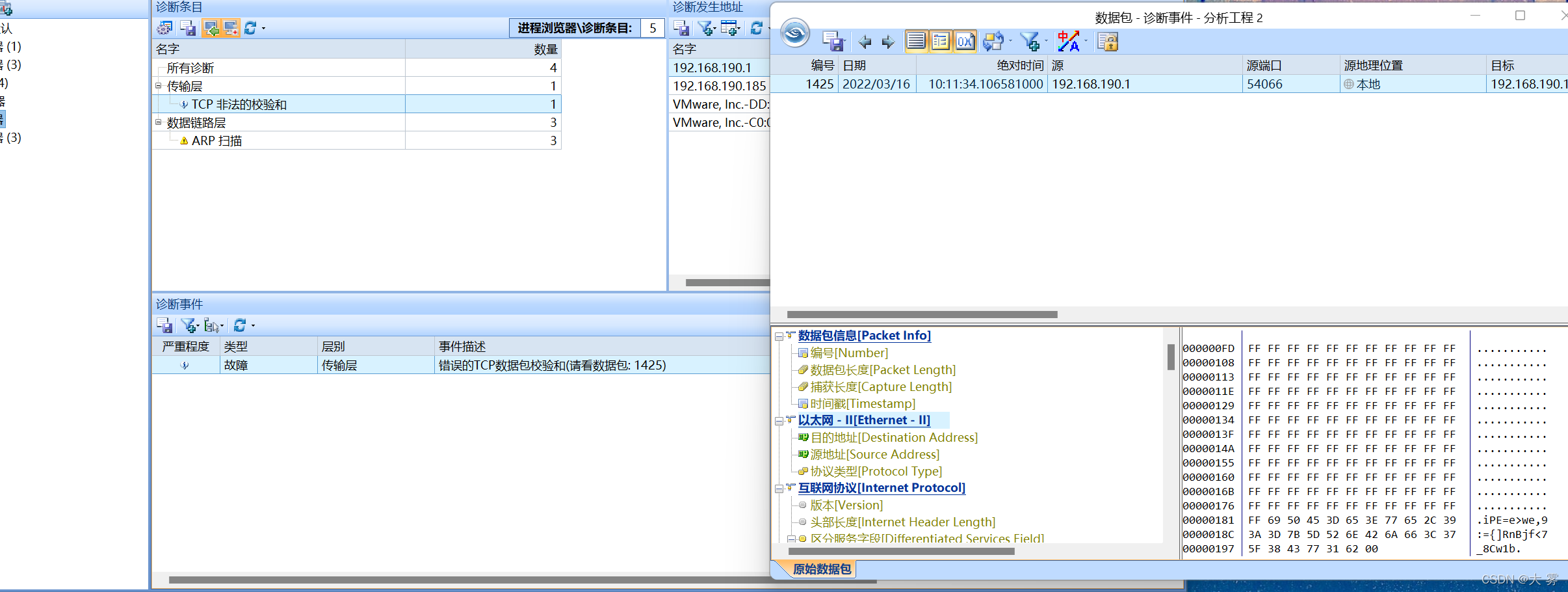Collapse 数据包信息 Packet Info node

tap(779, 336)
